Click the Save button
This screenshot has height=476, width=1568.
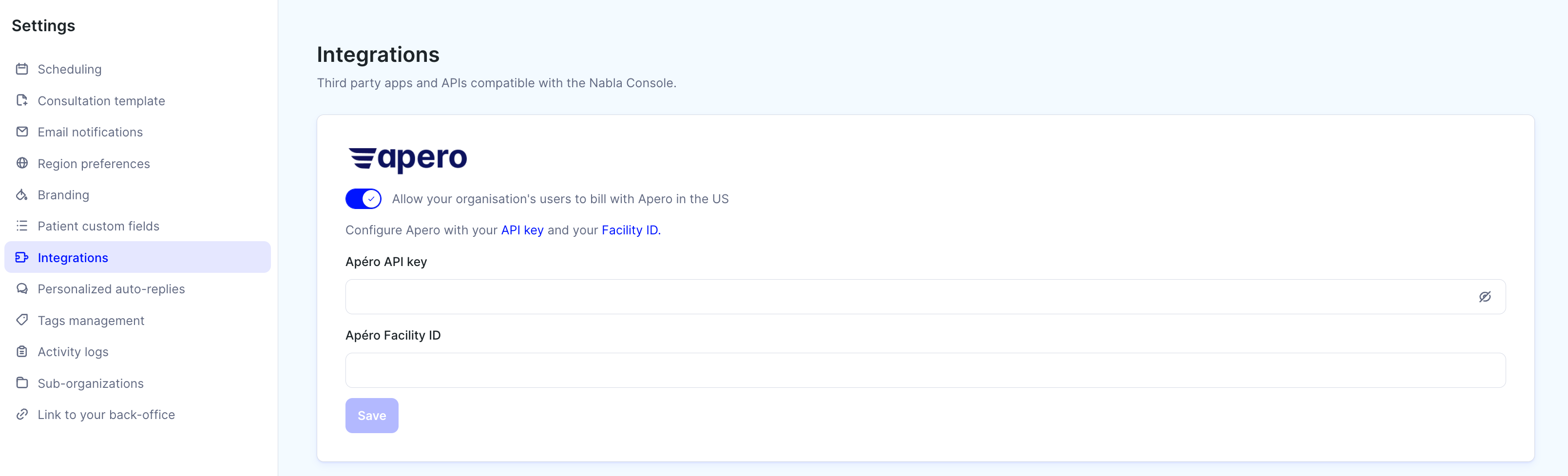pos(372,416)
